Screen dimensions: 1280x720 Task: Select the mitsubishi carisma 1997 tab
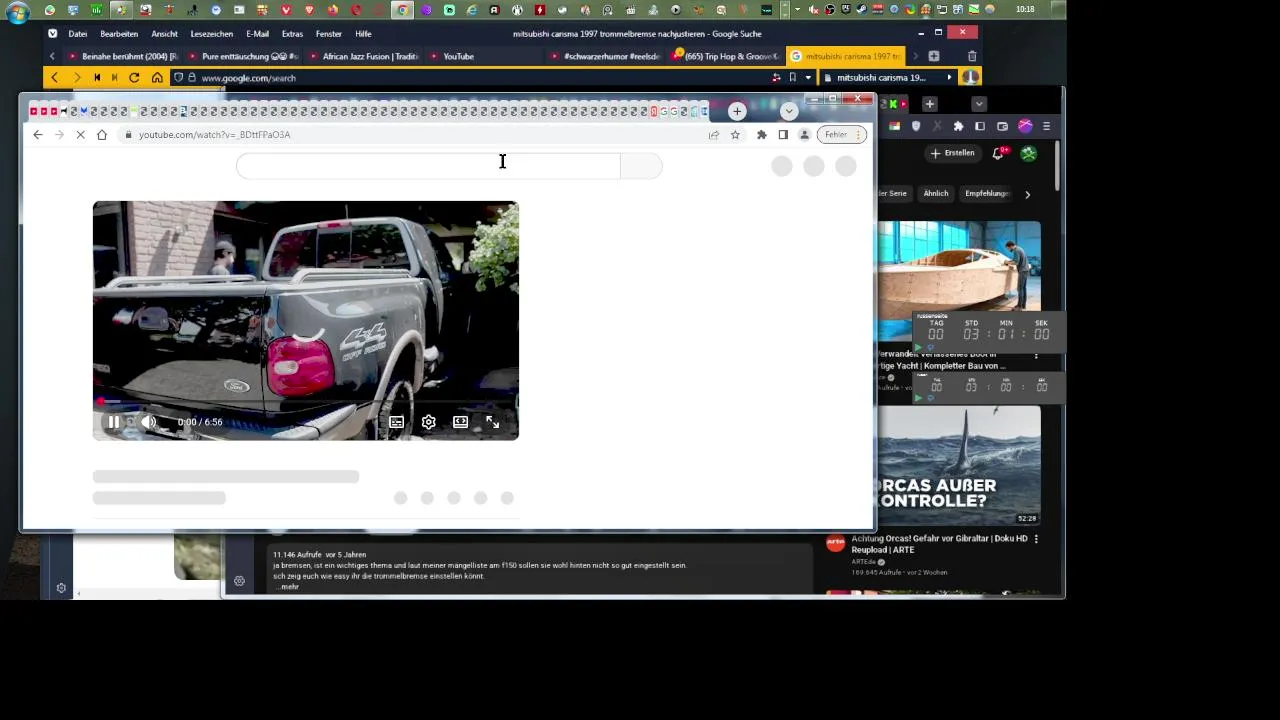(845, 56)
